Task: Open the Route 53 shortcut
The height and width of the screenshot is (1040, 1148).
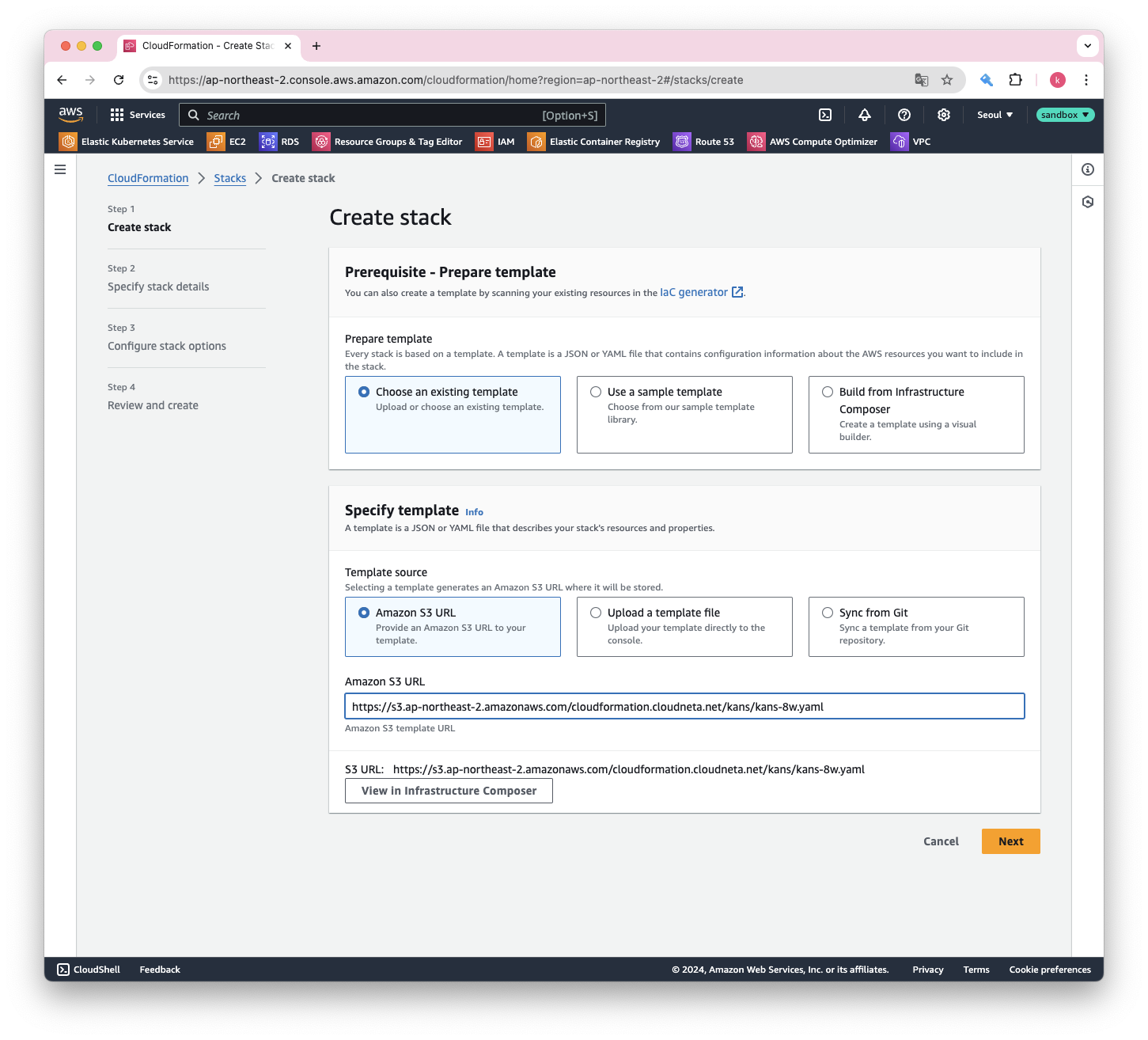Action: (x=704, y=142)
